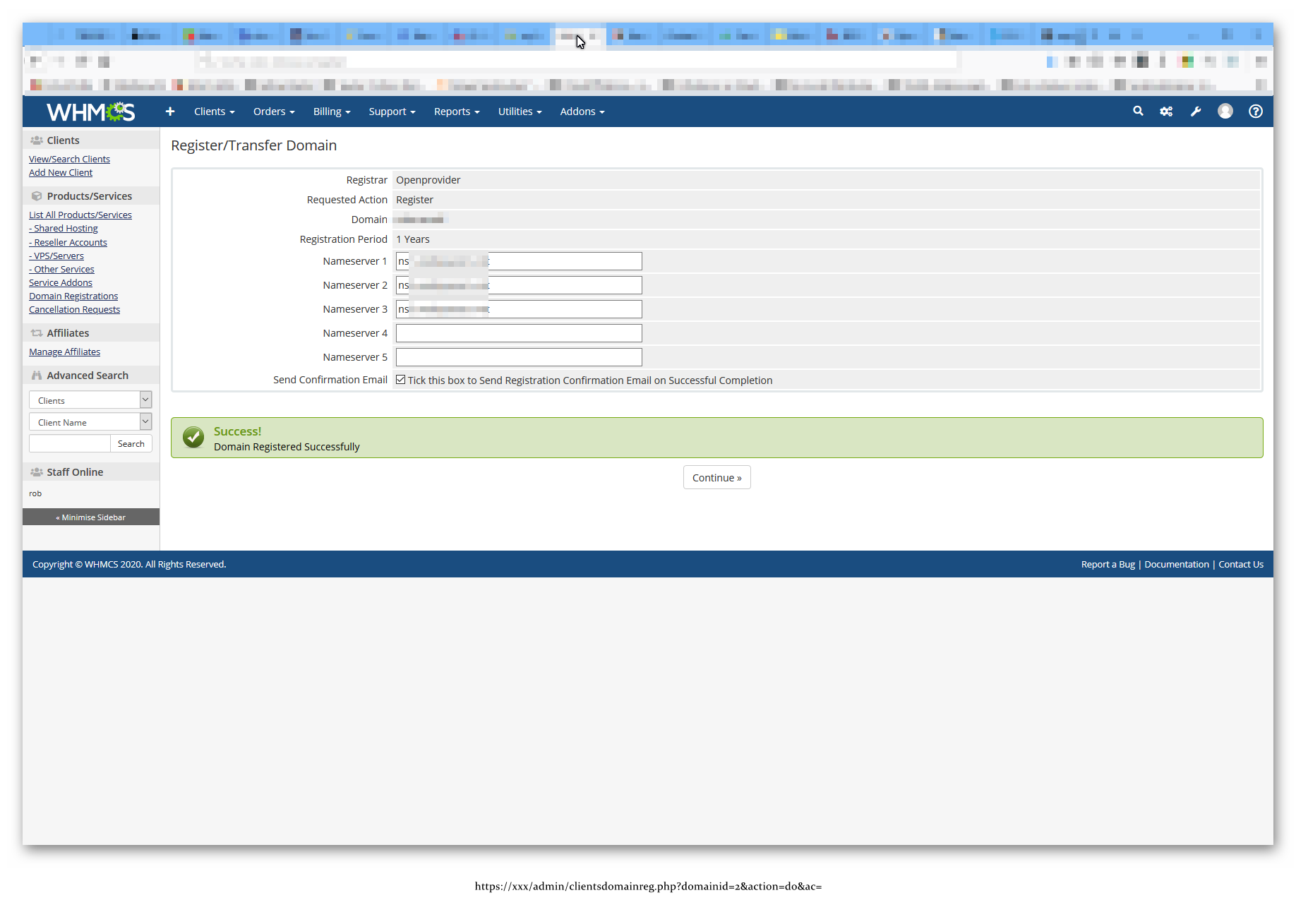
Task: Click the Affiliates icon in sidebar
Action: pos(37,332)
